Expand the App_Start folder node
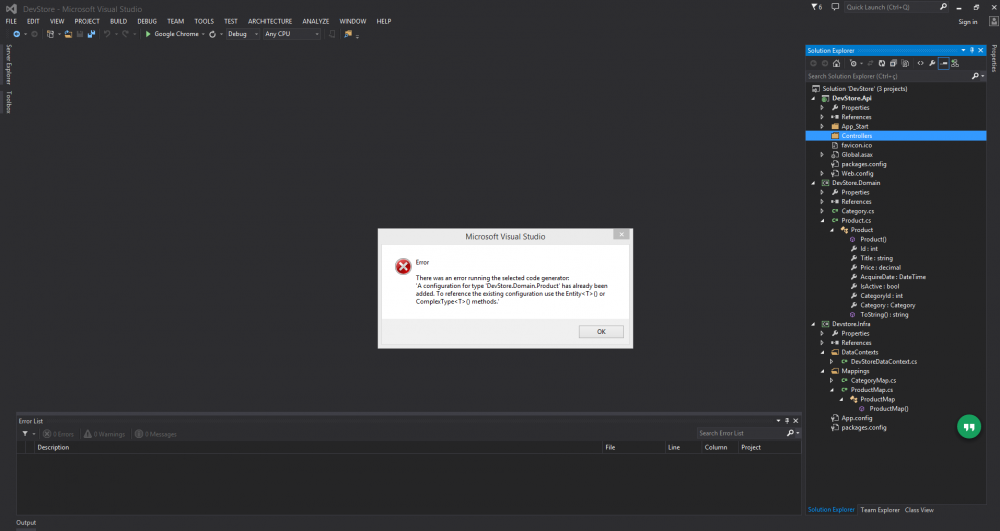The width and height of the screenshot is (1000, 531). 822,126
